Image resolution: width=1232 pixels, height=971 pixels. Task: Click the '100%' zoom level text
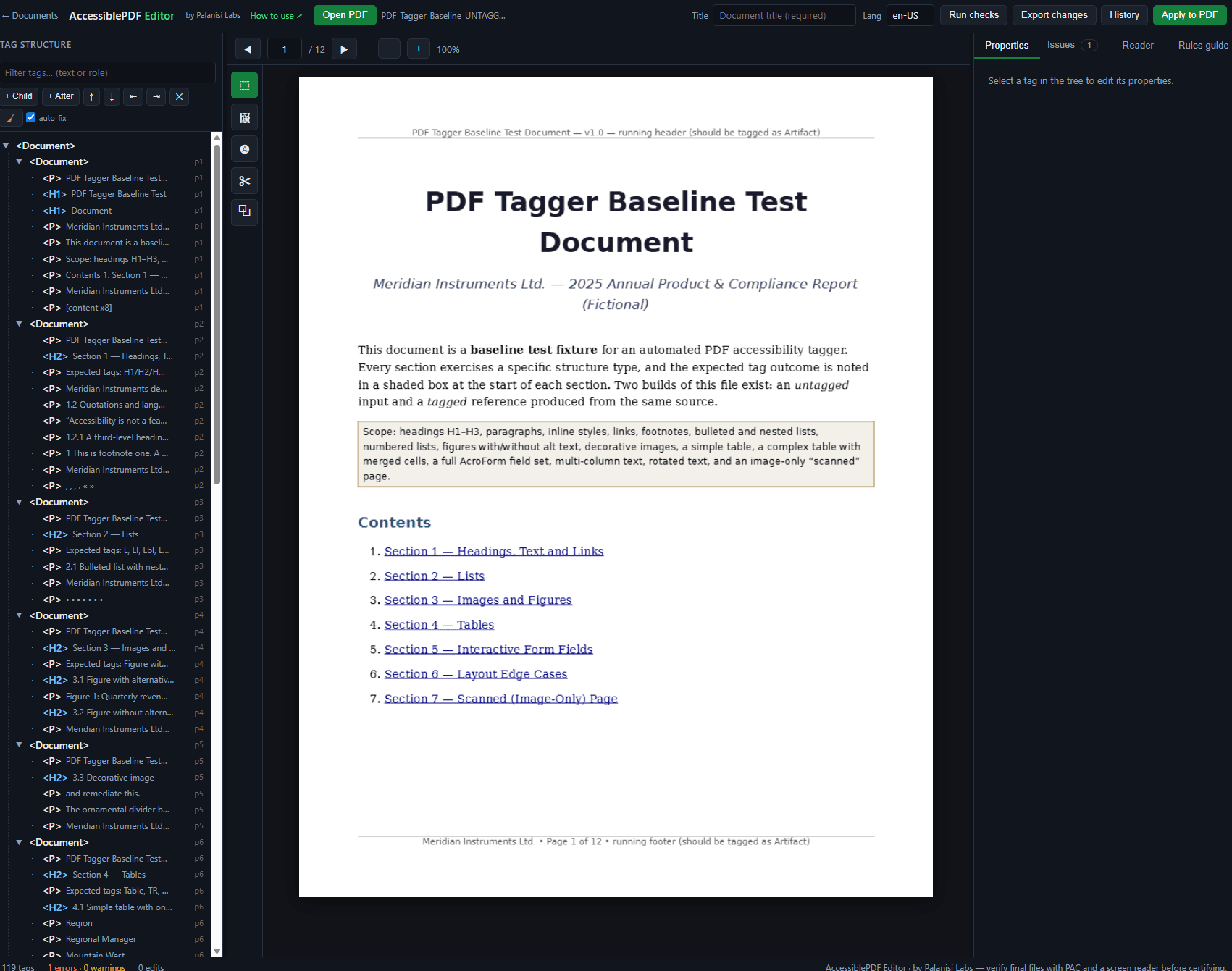(x=448, y=49)
